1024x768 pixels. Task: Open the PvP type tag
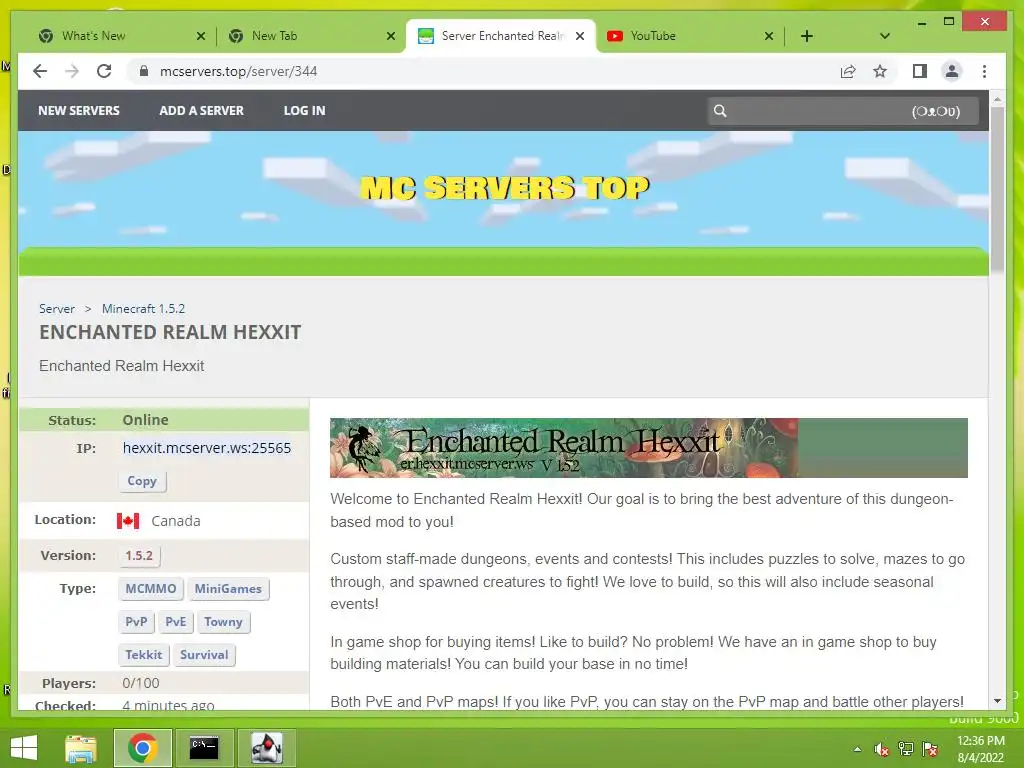point(136,622)
